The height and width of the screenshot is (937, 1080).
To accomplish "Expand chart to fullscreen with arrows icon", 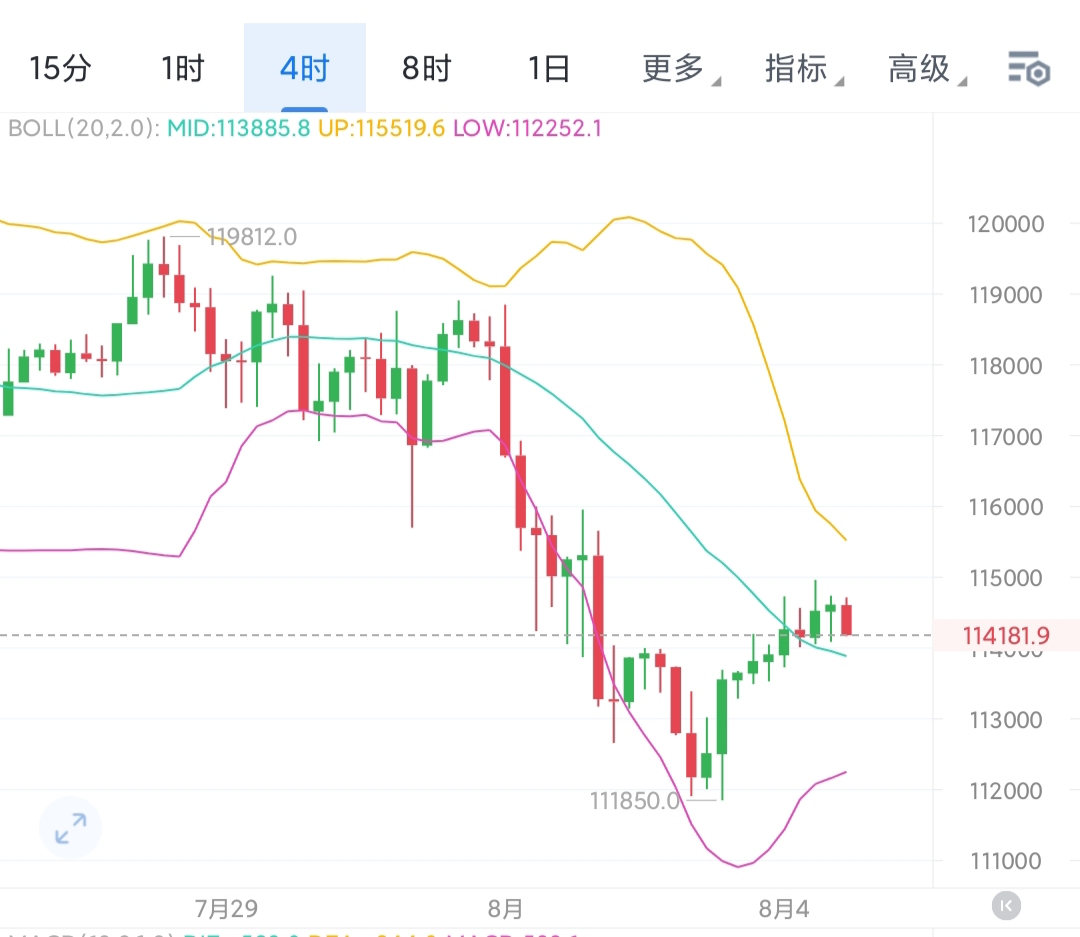I will 70,829.
